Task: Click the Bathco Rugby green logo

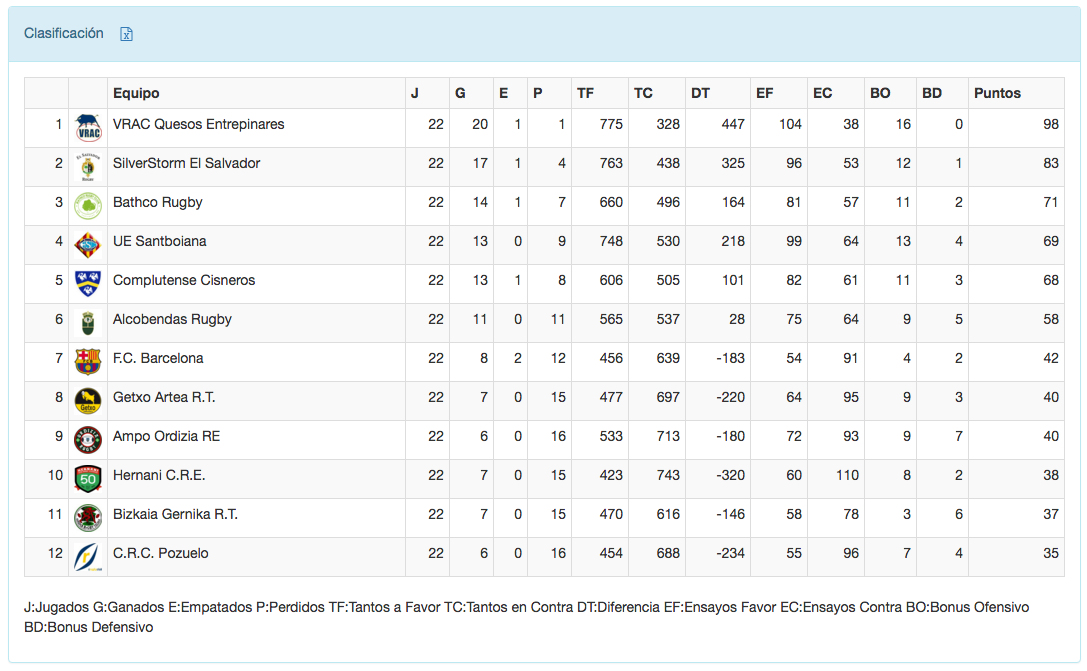Action: (88, 205)
